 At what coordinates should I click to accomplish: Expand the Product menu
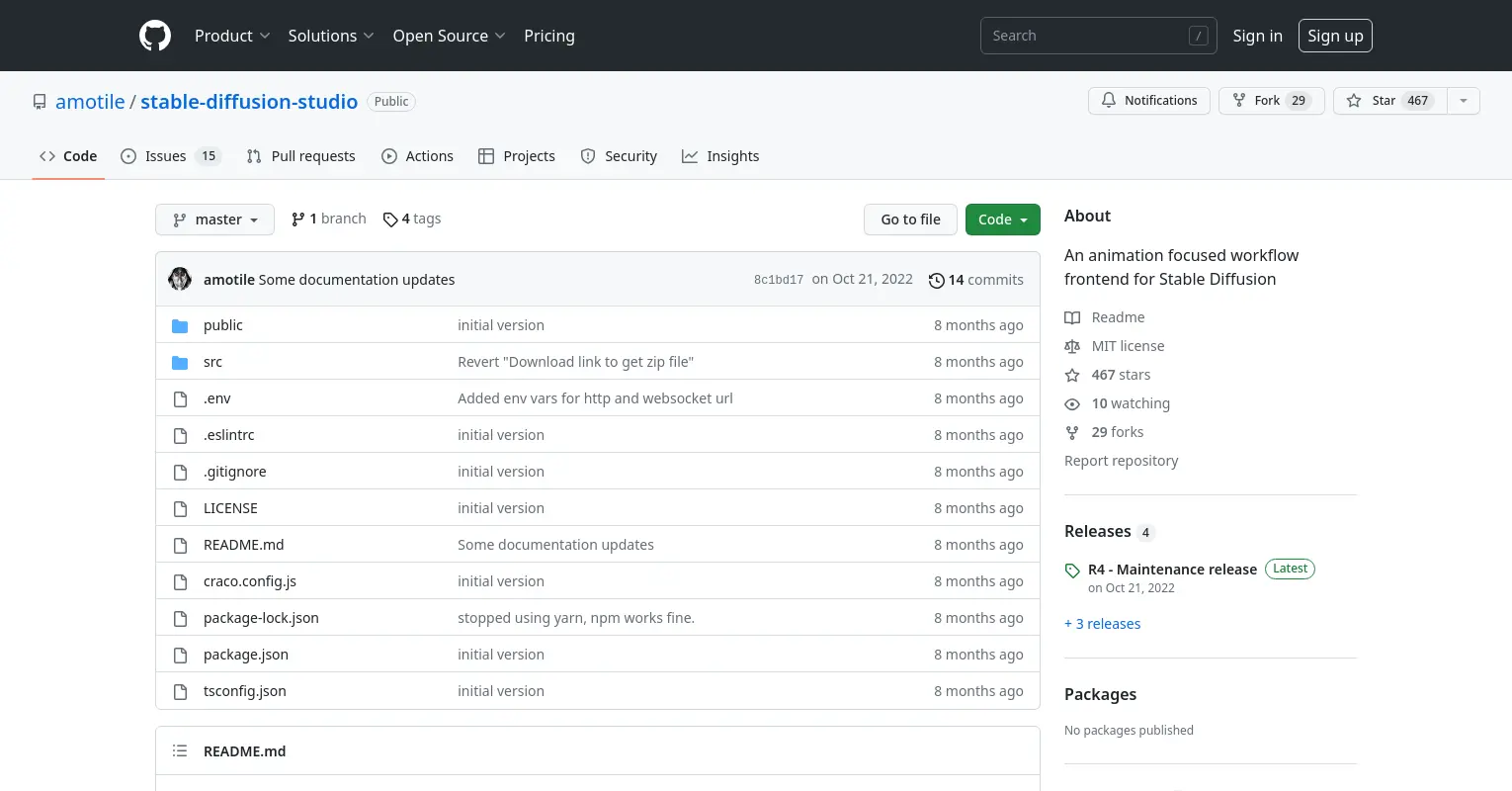click(232, 36)
